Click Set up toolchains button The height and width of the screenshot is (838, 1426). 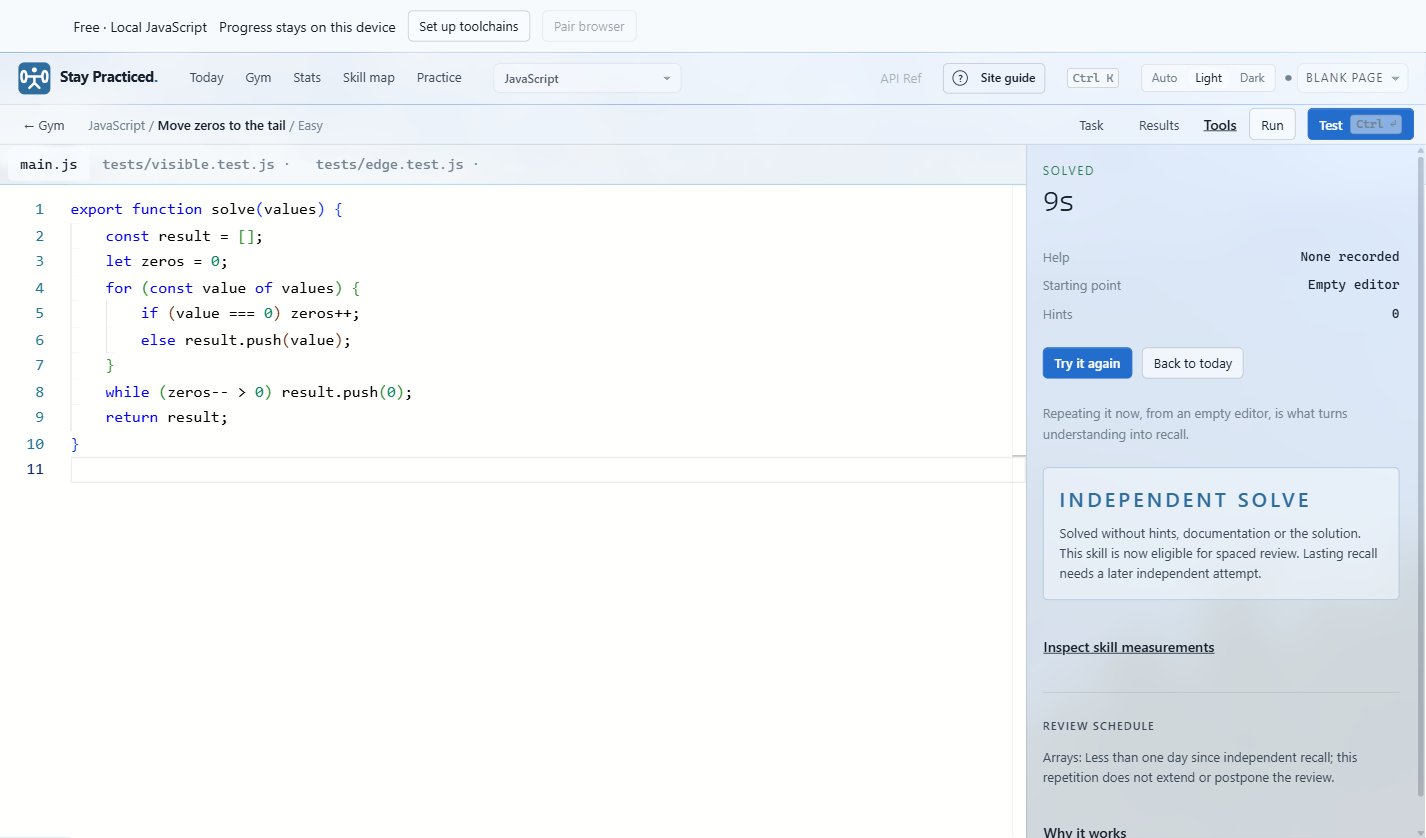469,26
